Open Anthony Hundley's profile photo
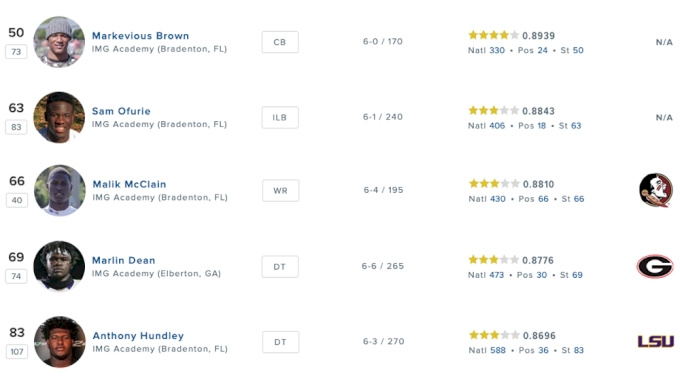Image resolution: width=680 pixels, height=382 pixels. [59, 342]
